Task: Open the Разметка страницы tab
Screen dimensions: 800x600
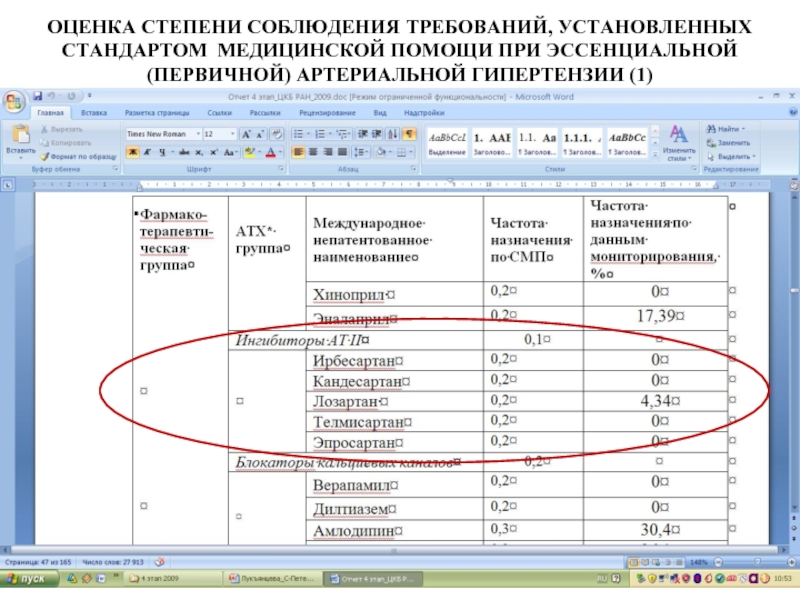Action: 157,113
